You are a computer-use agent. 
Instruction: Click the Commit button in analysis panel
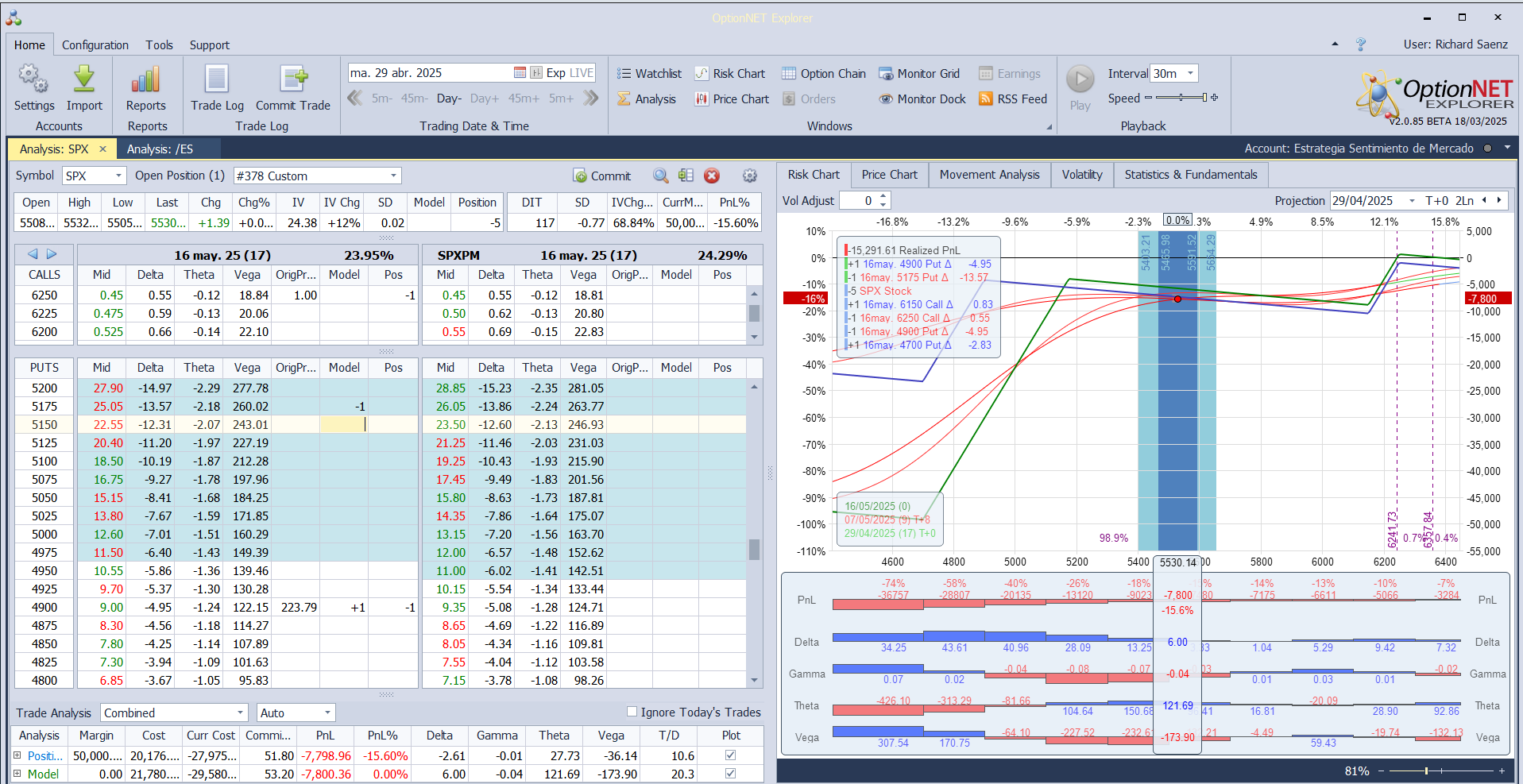pos(601,176)
